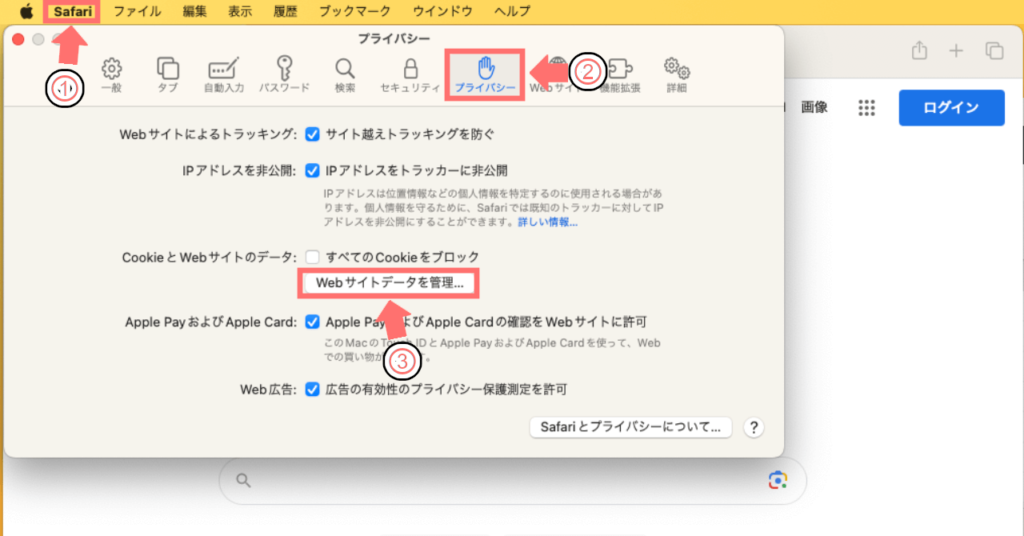Toggle Apple Pay and Apple Card checkbox
This screenshot has width=1024, height=536.
click(313, 322)
